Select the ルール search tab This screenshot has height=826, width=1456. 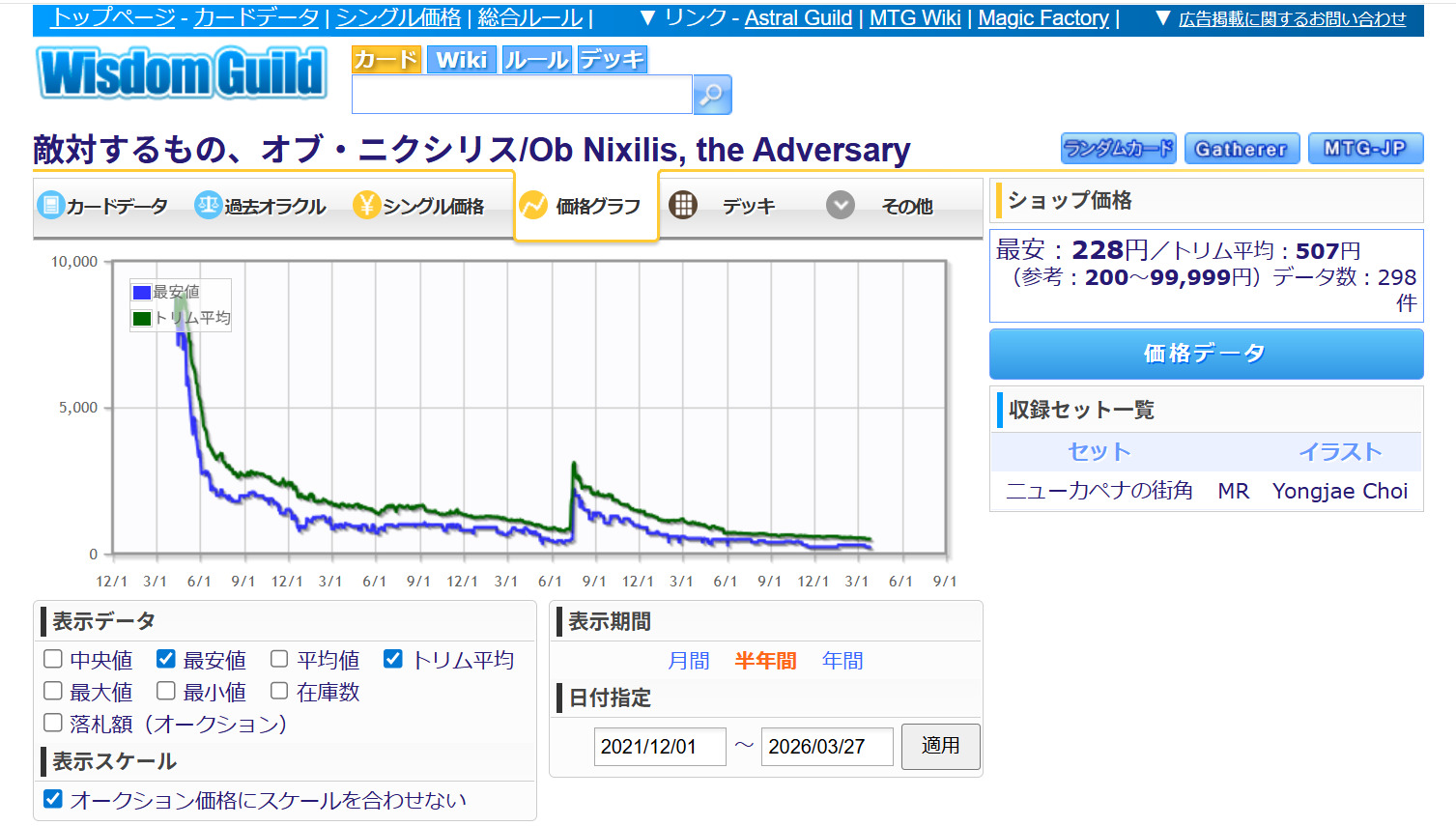[536, 60]
